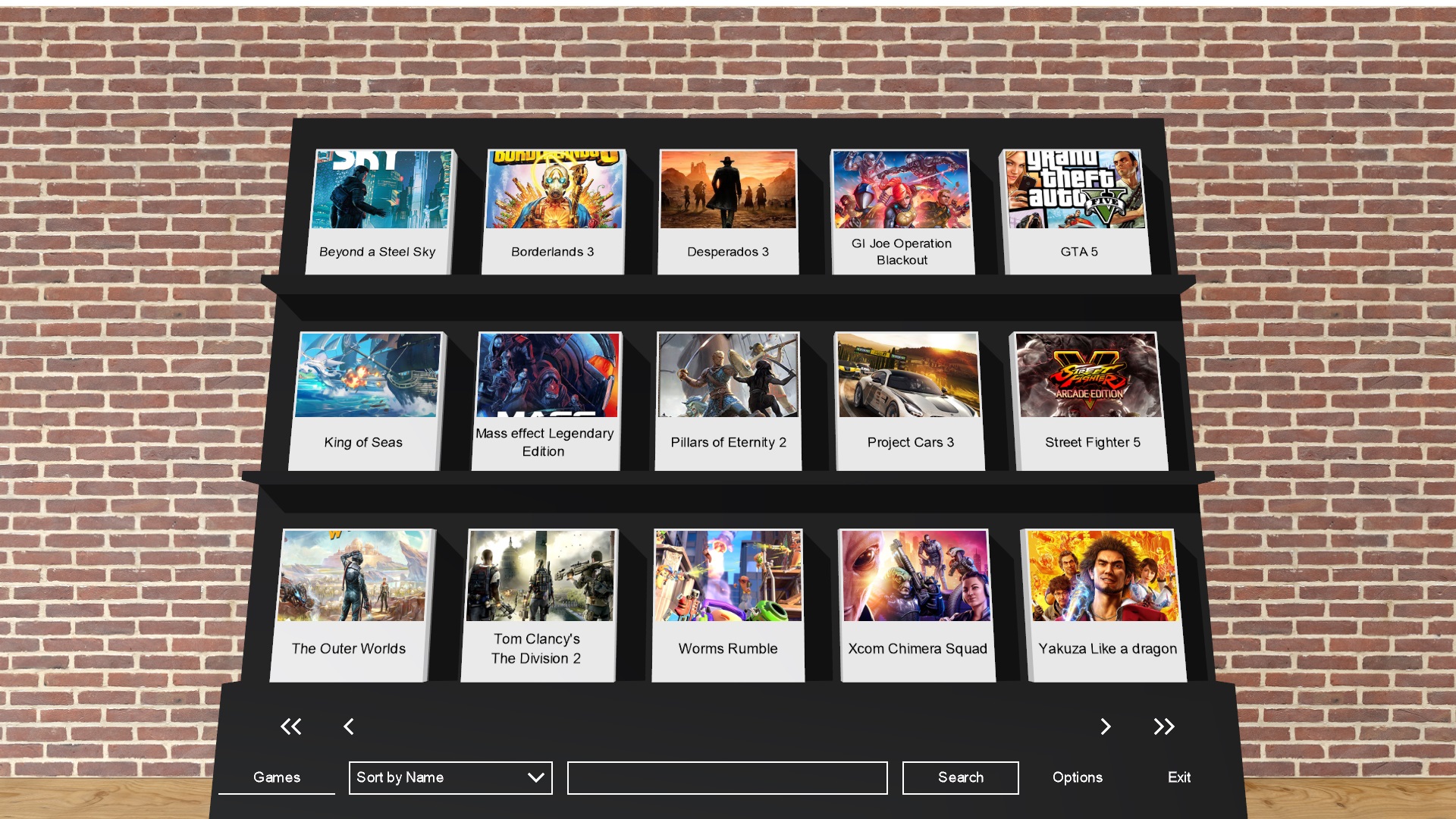
Task: Select GTA 5 cover art
Action: pyautogui.click(x=1075, y=189)
